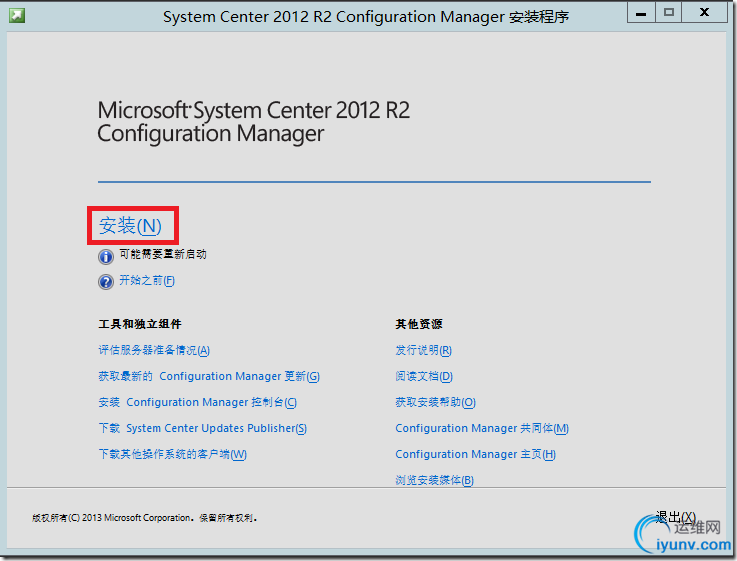Open 下载其他操作系统的客户端(W) link
The height and width of the screenshot is (561, 737).
click(x=172, y=454)
